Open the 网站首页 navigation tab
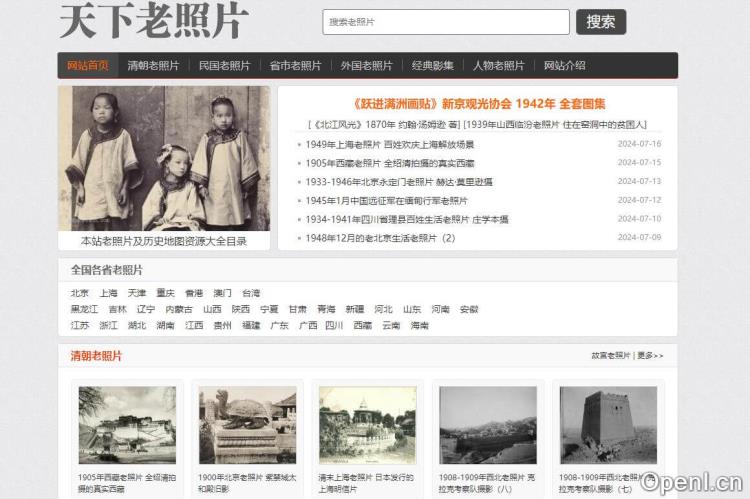This screenshot has width=750, height=499. [88, 66]
